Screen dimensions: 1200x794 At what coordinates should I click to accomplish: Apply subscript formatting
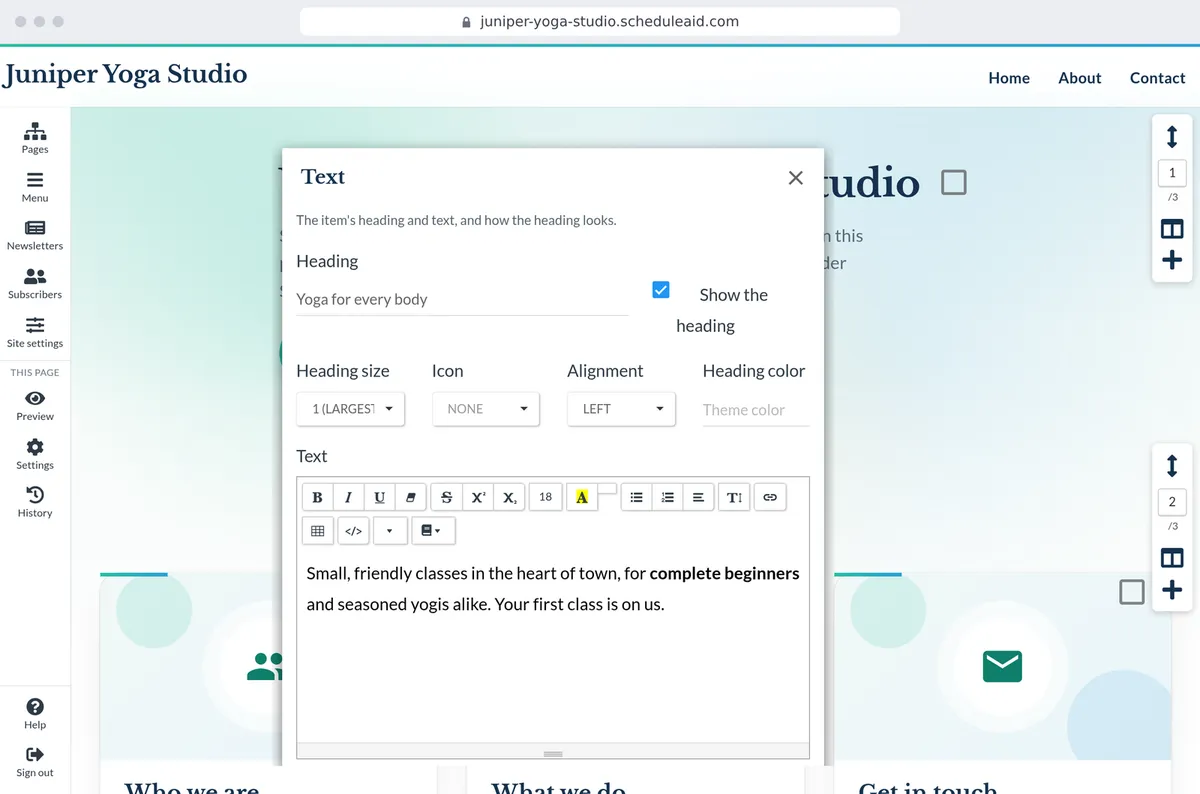pyautogui.click(x=509, y=497)
